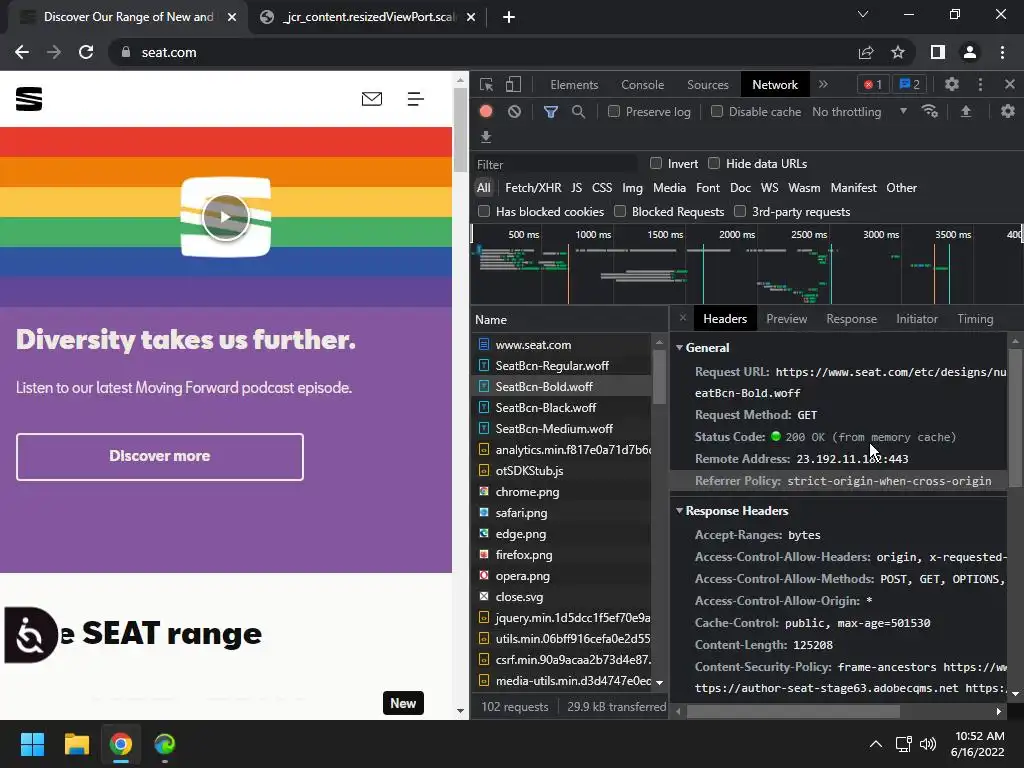This screenshot has height=768, width=1024.
Task: Open SEAT hamburger menu
Action: [415, 99]
